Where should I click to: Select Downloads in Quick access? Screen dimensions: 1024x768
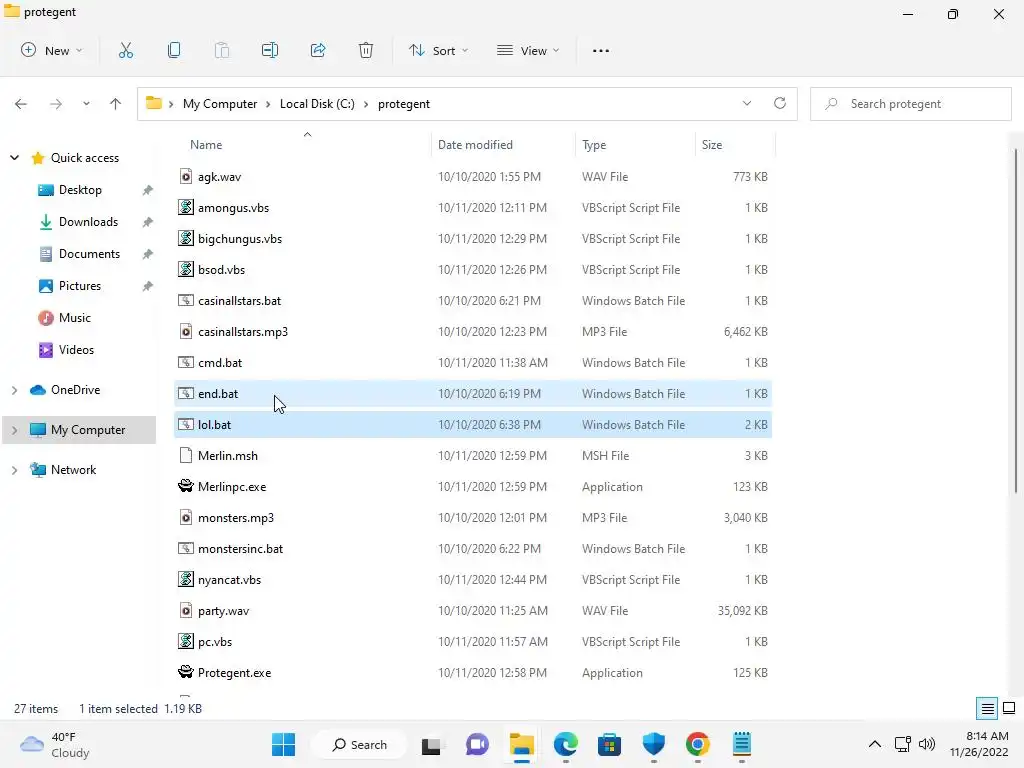coord(88,222)
